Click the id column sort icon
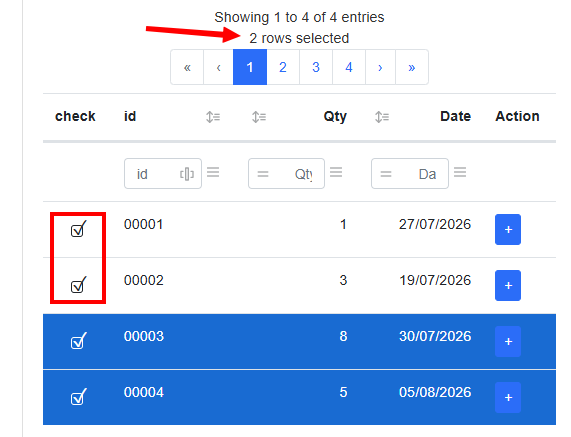The width and height of the screenshot is (571, 437). tap(213, 117)
